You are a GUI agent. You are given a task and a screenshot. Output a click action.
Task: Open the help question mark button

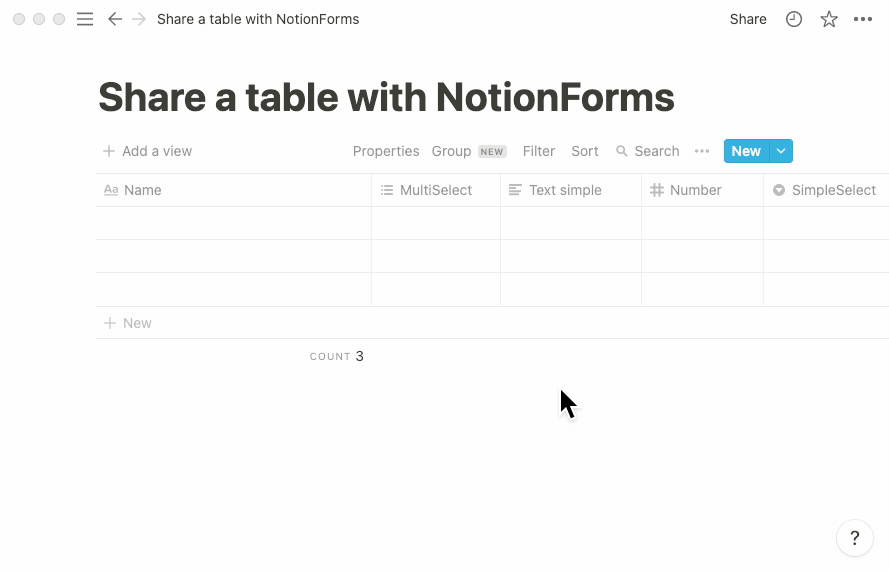click(854, 537)
